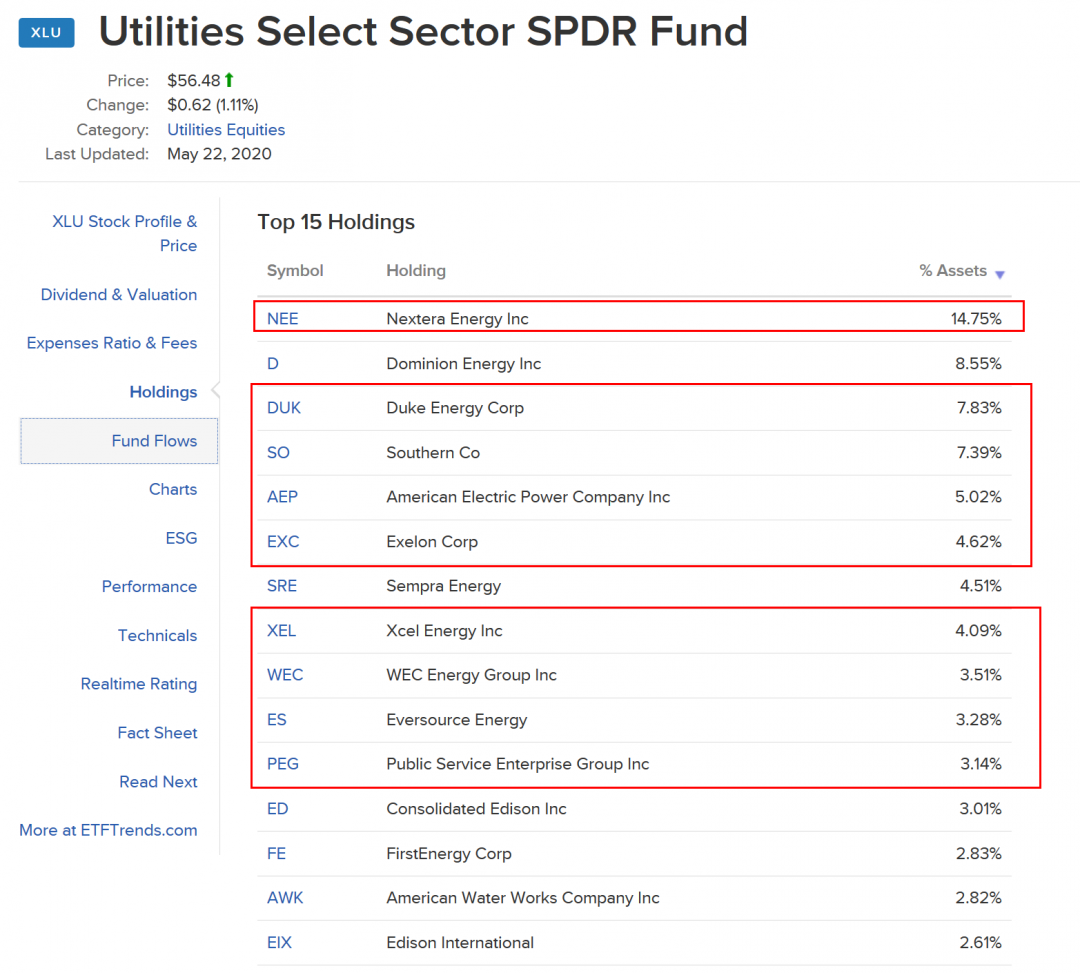Select Southern Co holding name

click(433, 452)
